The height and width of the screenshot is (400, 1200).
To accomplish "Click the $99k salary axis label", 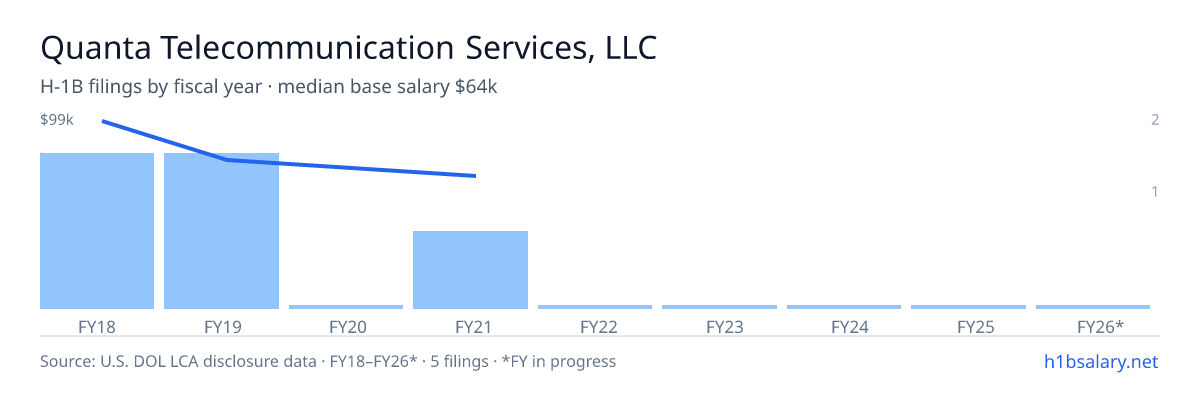I will (x=57, y=120).
